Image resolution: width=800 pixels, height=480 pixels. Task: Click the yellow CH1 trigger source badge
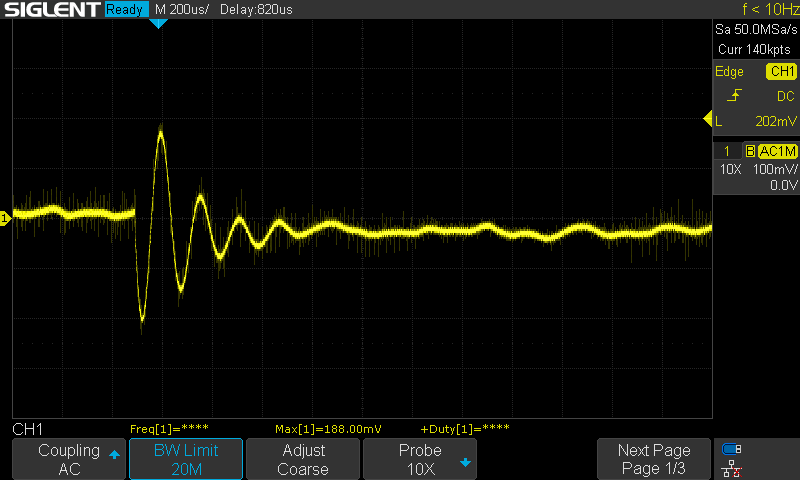tap(780, 72)
